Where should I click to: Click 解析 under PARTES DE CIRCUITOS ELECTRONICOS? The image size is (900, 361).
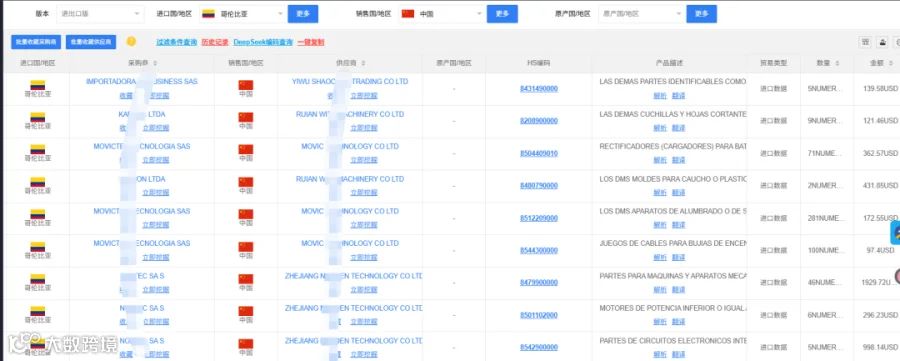click(660, 355)
